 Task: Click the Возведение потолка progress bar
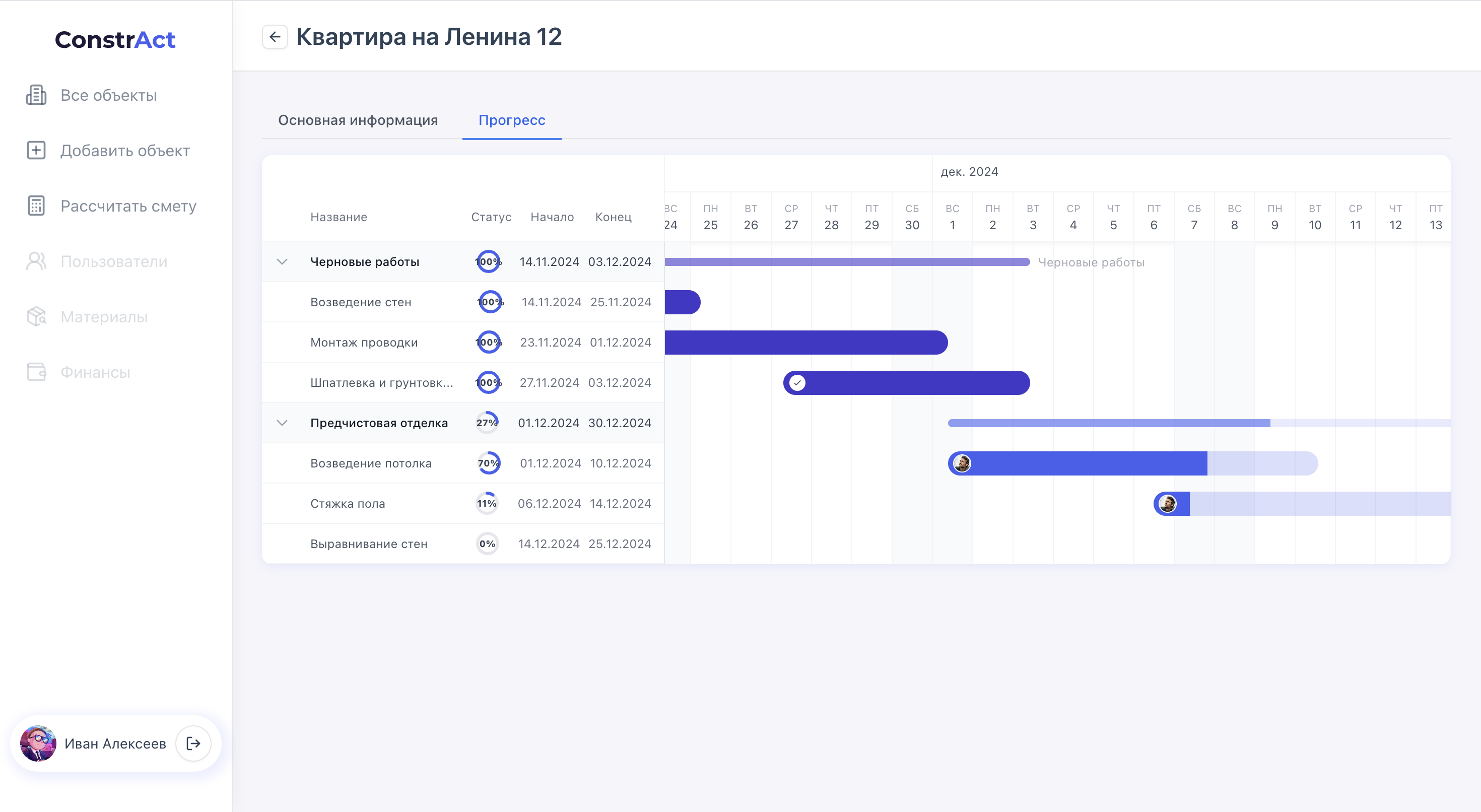click(x=1132, y=463)
